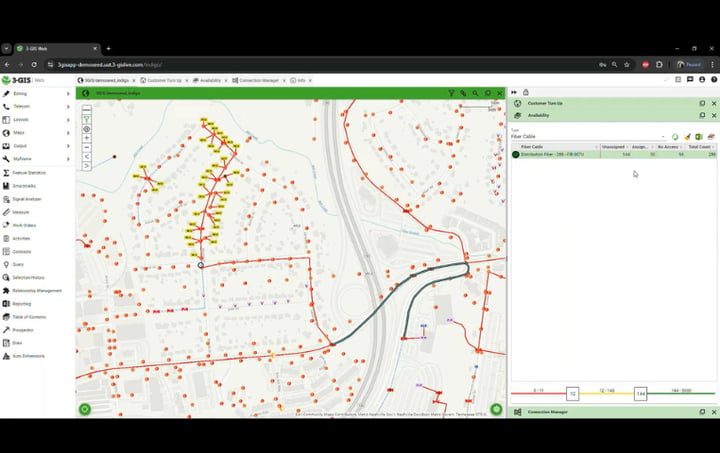Maximize the map panel from green header
The height and width of the screenshot is (453, 720).
click(x=488, y=93)
